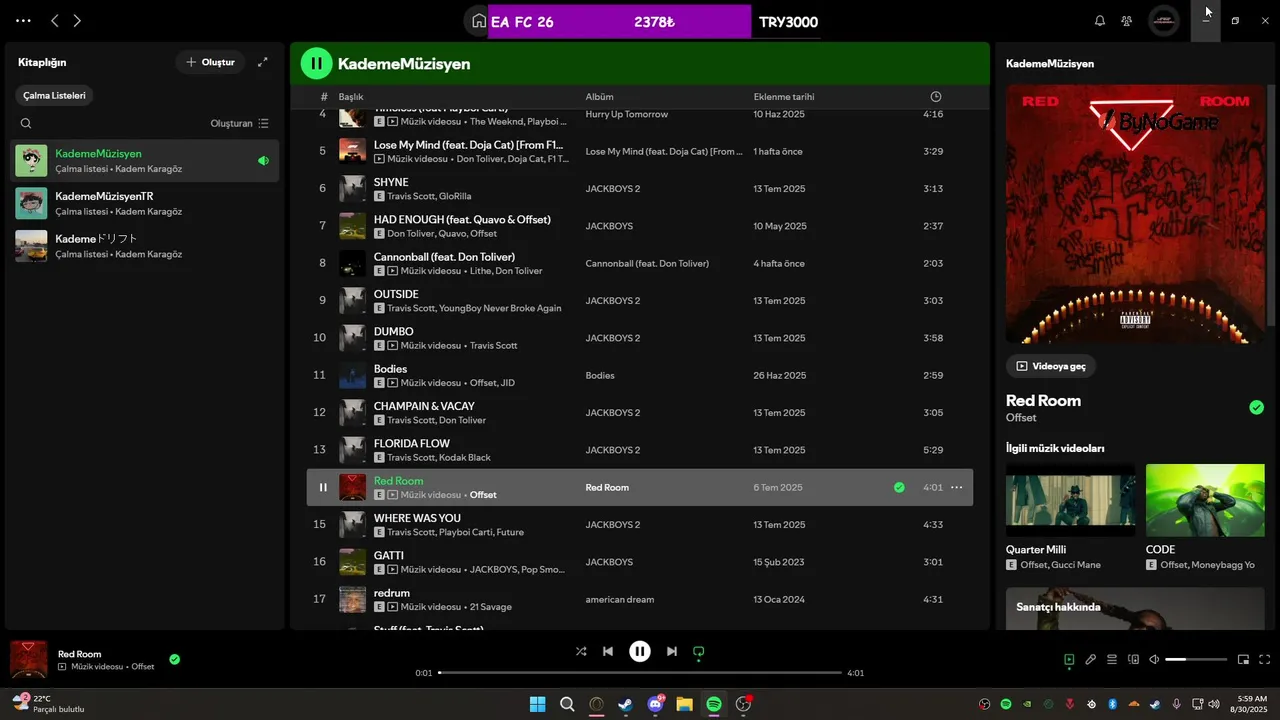Open more options for Red Room row
1280x720 pixels.
(x=956, y=488)
